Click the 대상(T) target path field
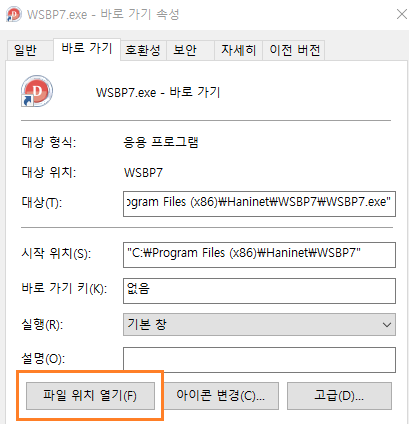 [259, 204]
